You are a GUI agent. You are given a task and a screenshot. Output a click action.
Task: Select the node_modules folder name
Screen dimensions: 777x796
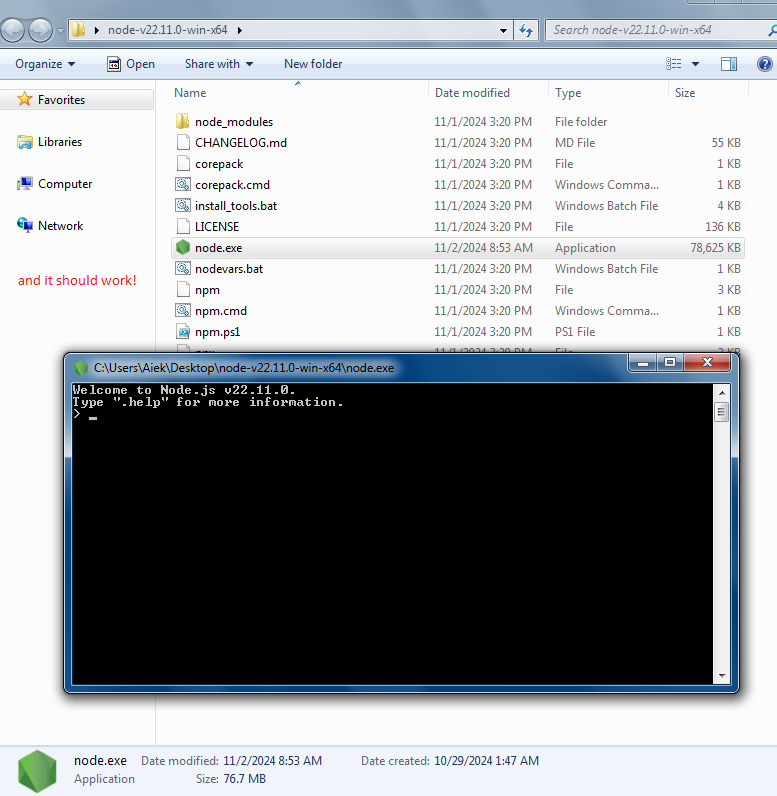pos(234,122)
